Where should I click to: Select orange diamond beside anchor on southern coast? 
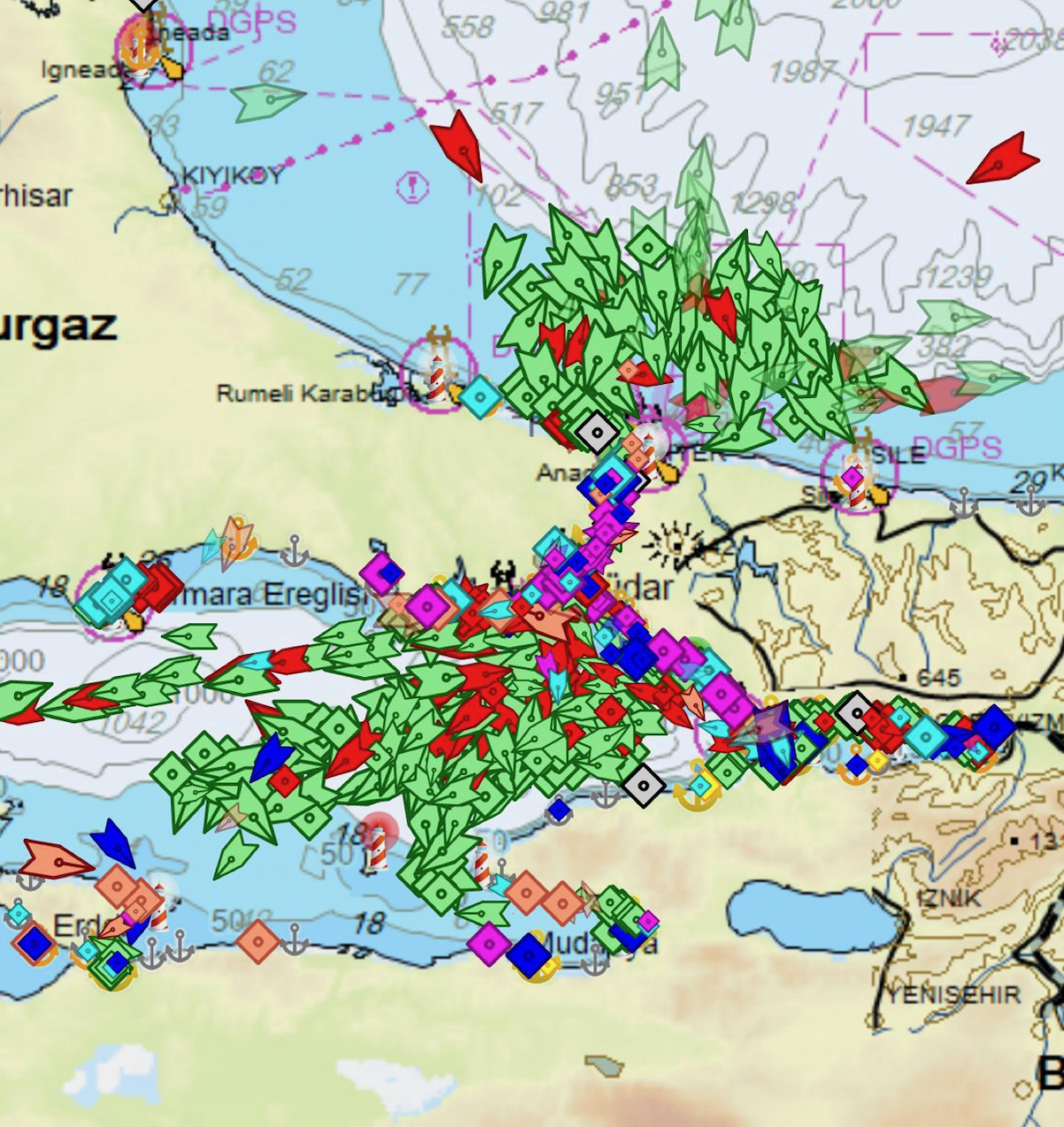258,941
